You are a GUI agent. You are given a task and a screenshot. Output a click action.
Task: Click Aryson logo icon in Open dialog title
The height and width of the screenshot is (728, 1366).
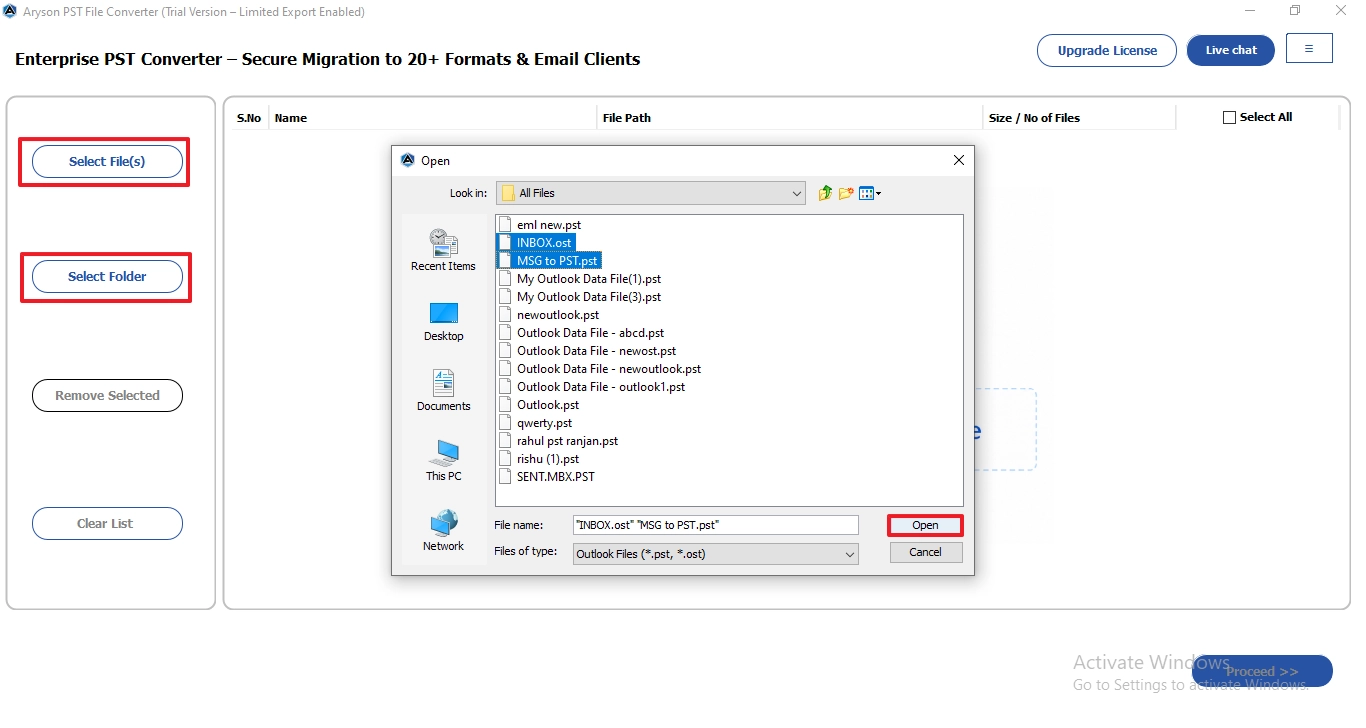pyautogui.click(x=407, y=160)
